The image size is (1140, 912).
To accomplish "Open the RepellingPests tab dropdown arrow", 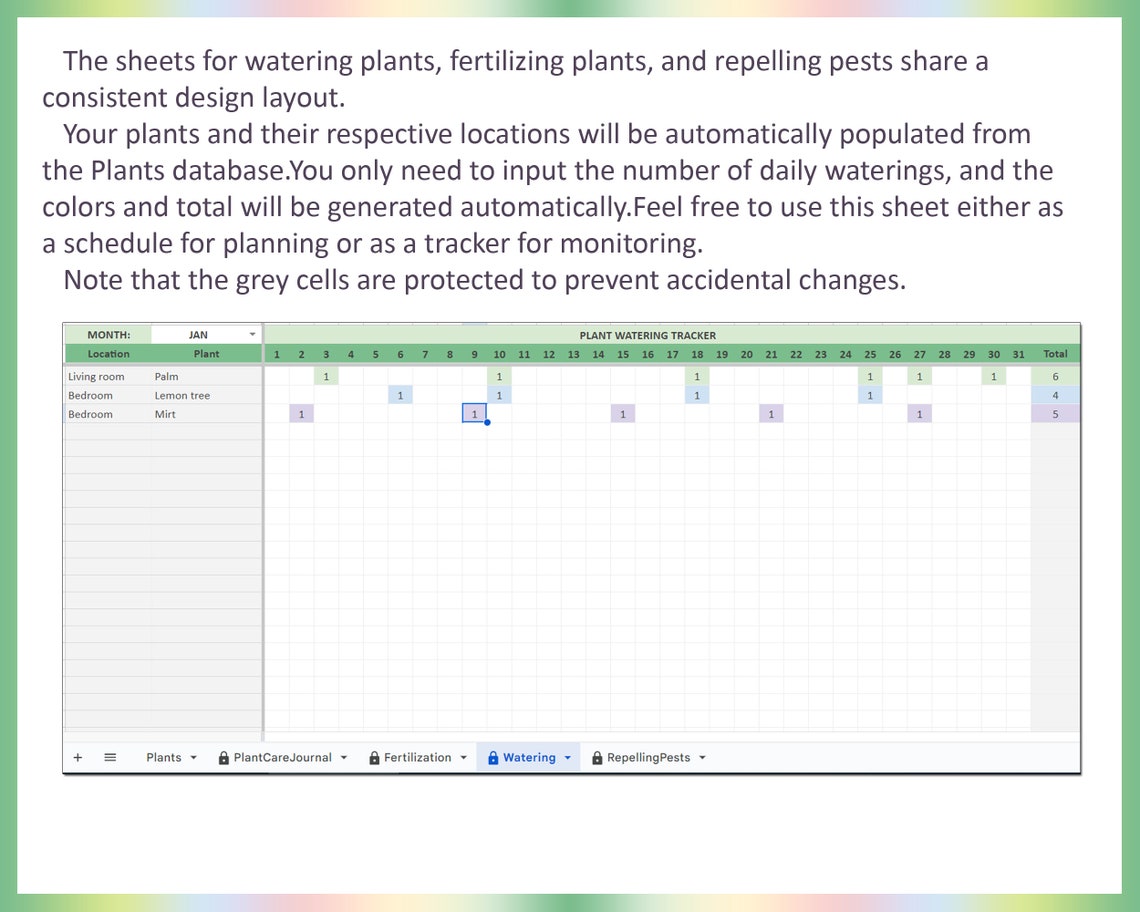I will click(703, 757).
